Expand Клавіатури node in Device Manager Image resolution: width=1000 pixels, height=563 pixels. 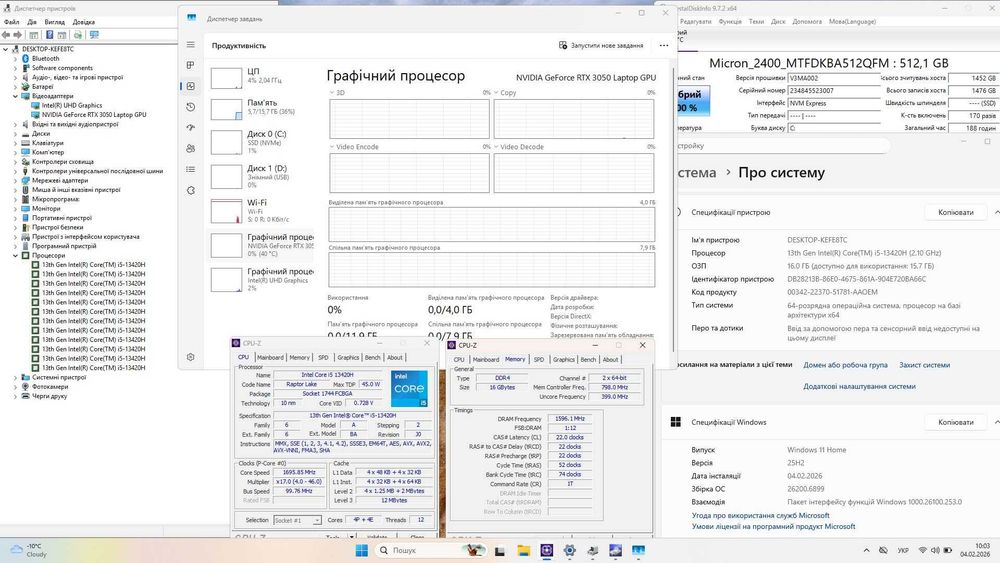click(15, 143)
